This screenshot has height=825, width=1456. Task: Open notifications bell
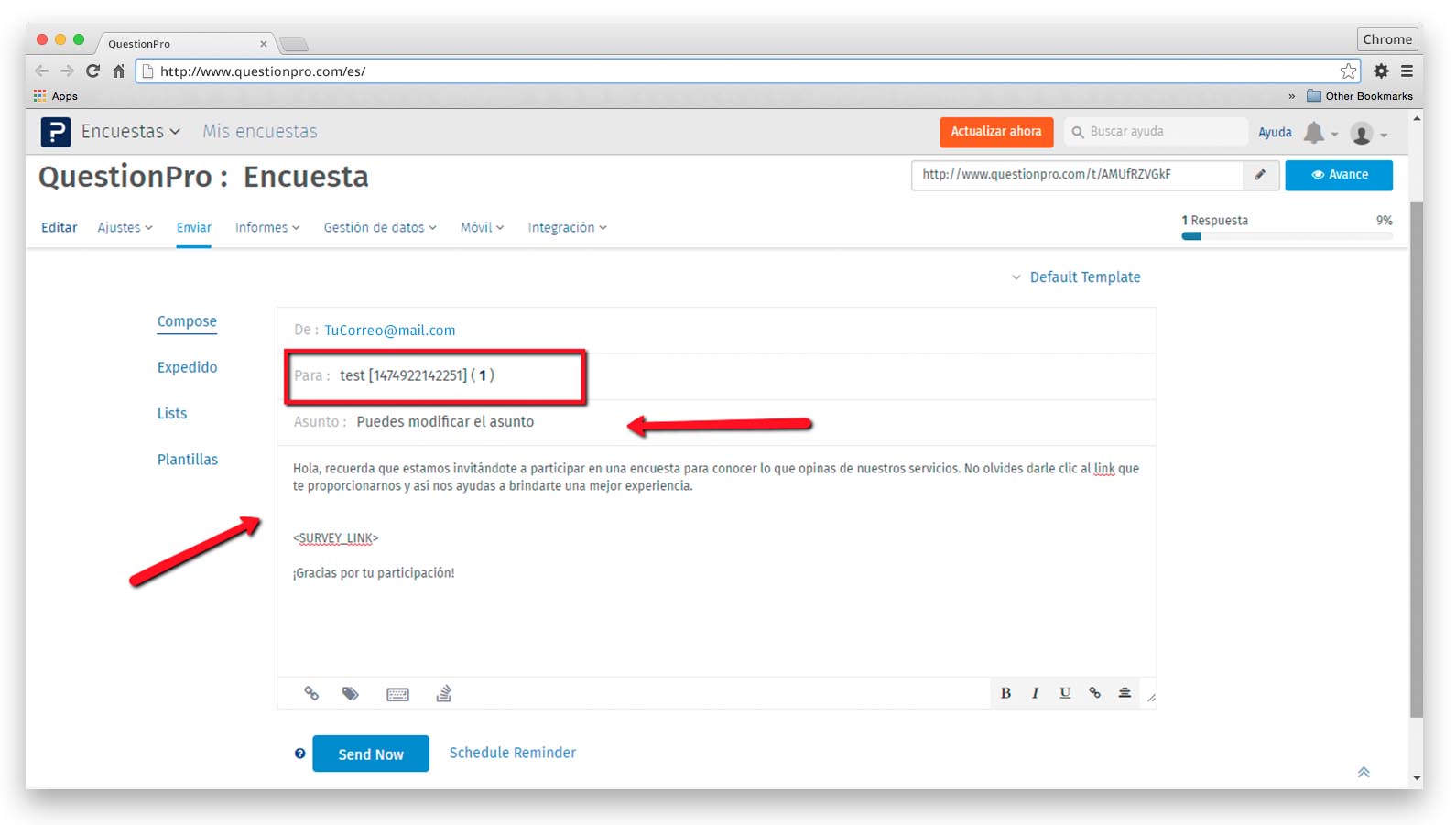coord(1314,133)
